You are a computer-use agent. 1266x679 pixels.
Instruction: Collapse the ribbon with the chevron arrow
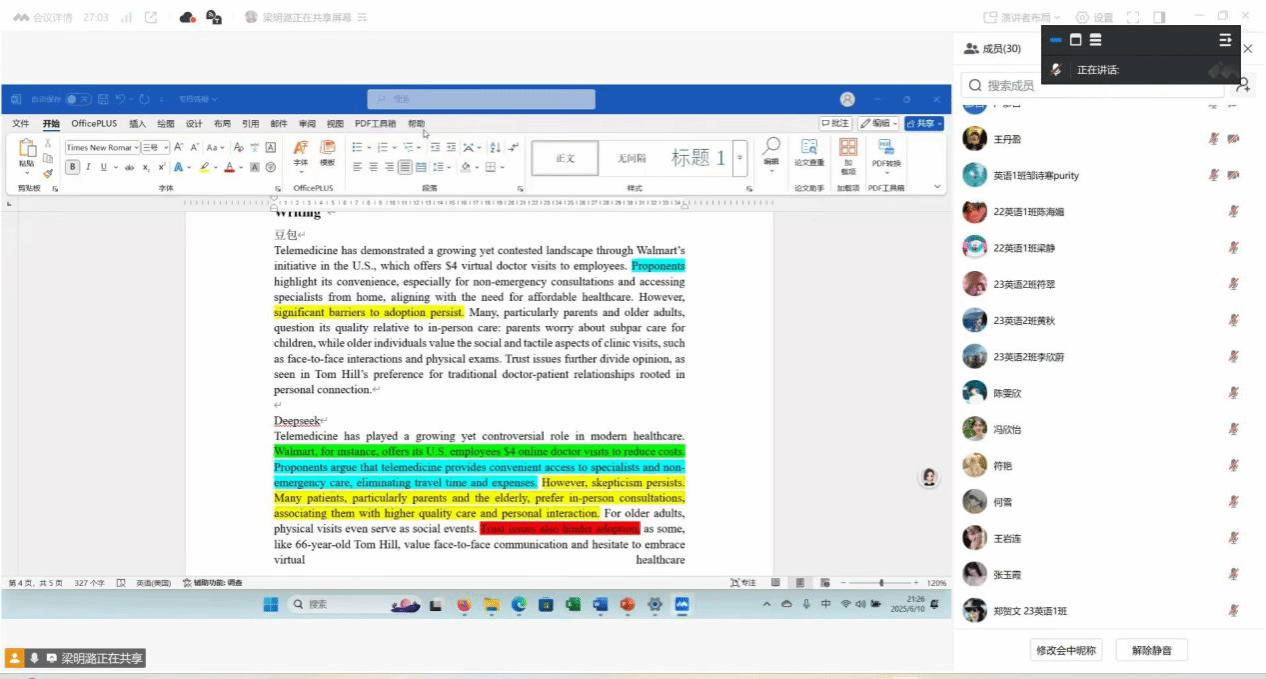[937, 187]
